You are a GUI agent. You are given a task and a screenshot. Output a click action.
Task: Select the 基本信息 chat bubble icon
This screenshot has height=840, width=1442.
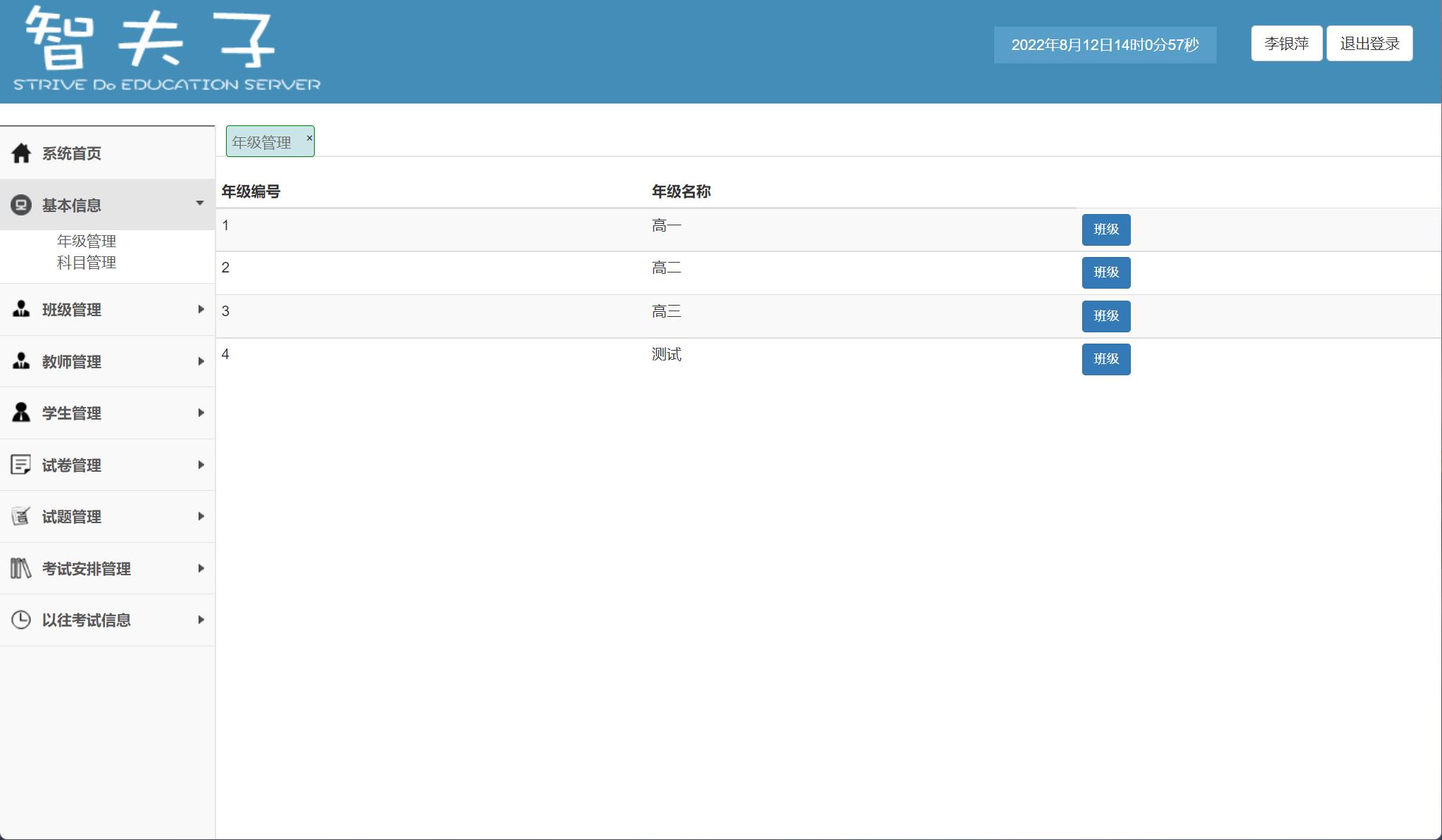(x=21, y=204)
